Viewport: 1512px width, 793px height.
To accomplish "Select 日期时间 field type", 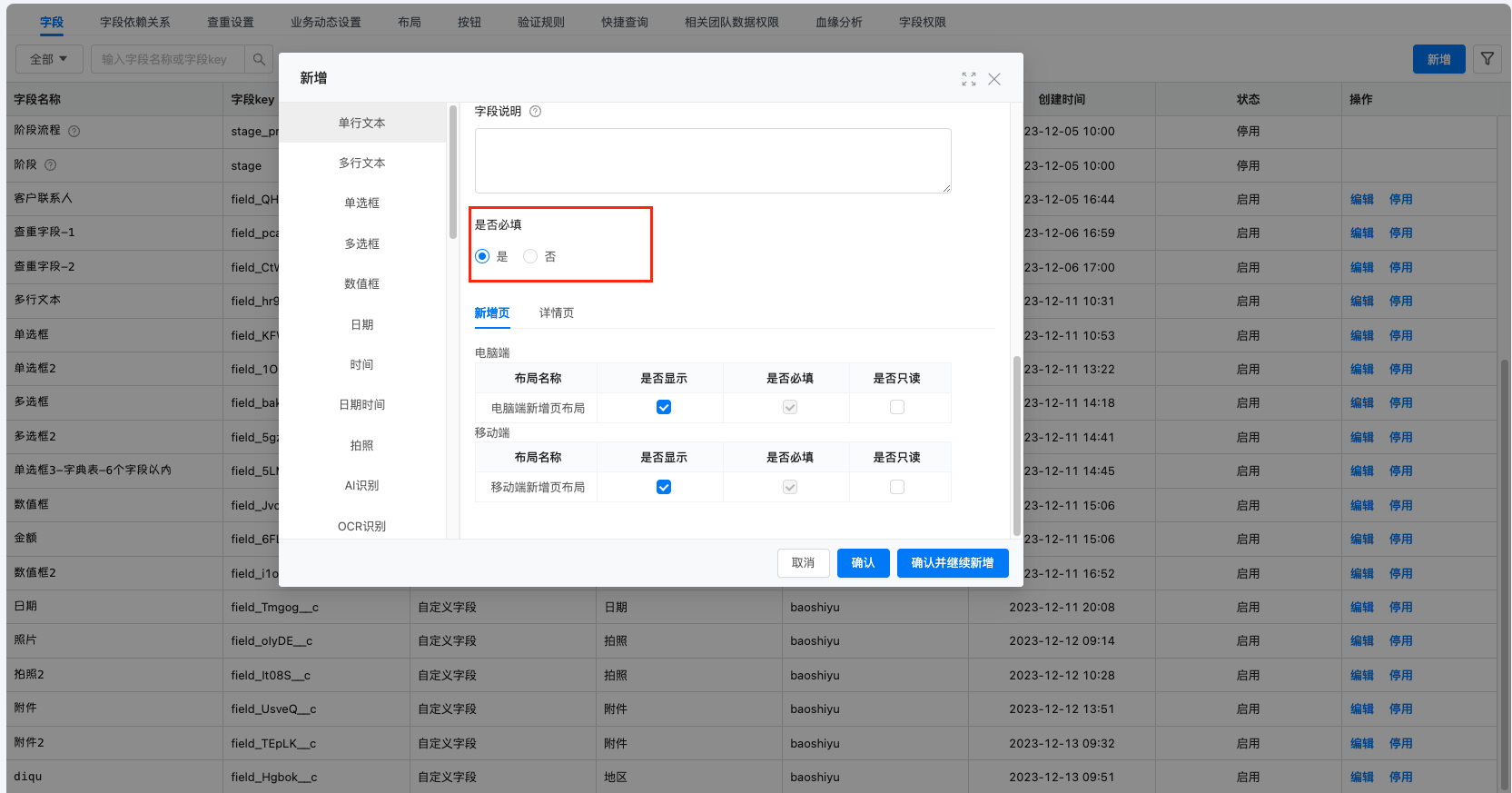I will pos(362,404).
